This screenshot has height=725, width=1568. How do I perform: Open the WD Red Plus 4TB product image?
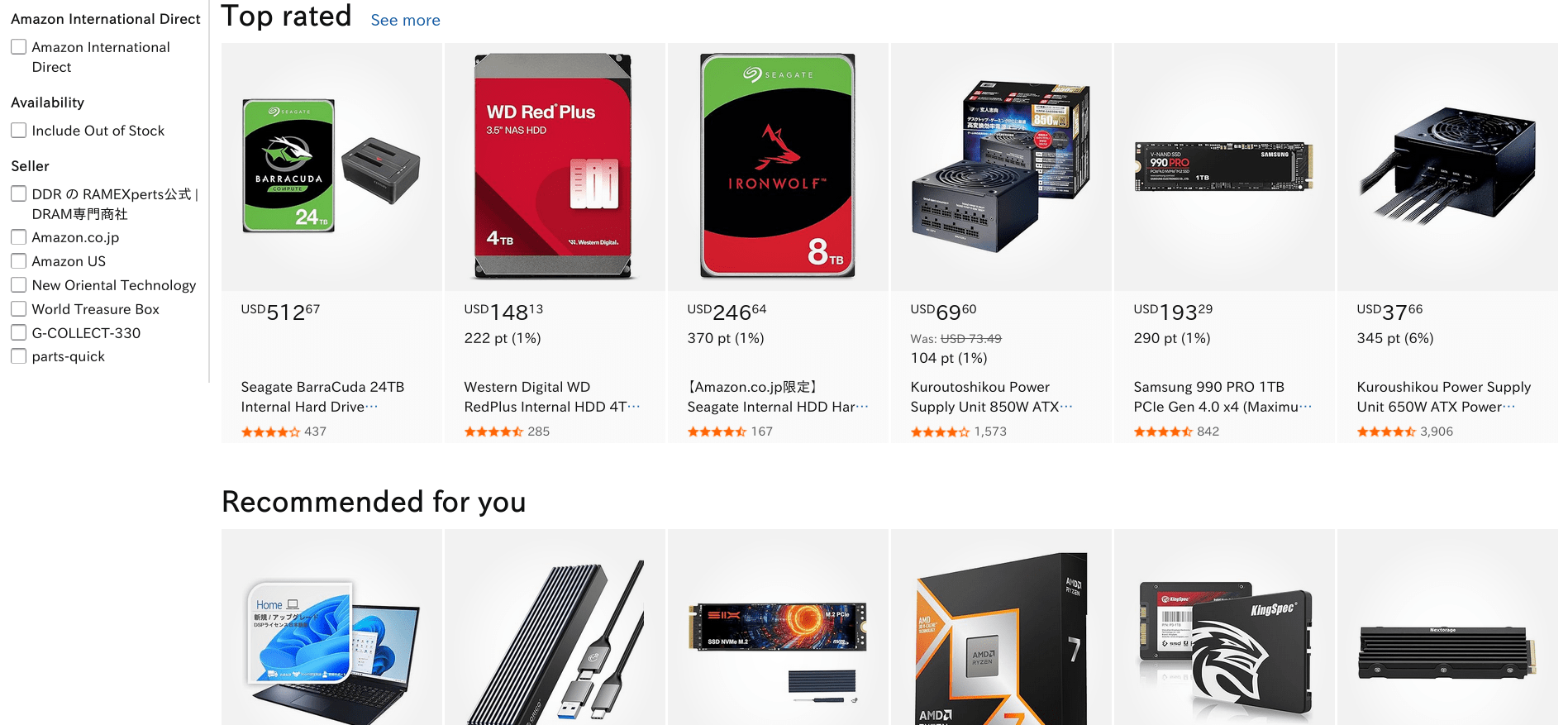point(555,167)
